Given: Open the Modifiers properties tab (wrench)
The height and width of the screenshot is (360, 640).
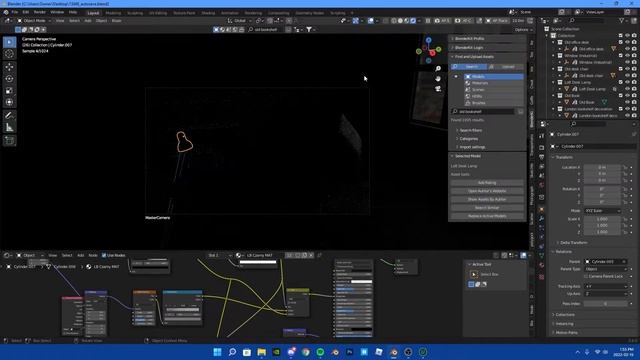Looking at the screenshot, I should pos(542,219).
